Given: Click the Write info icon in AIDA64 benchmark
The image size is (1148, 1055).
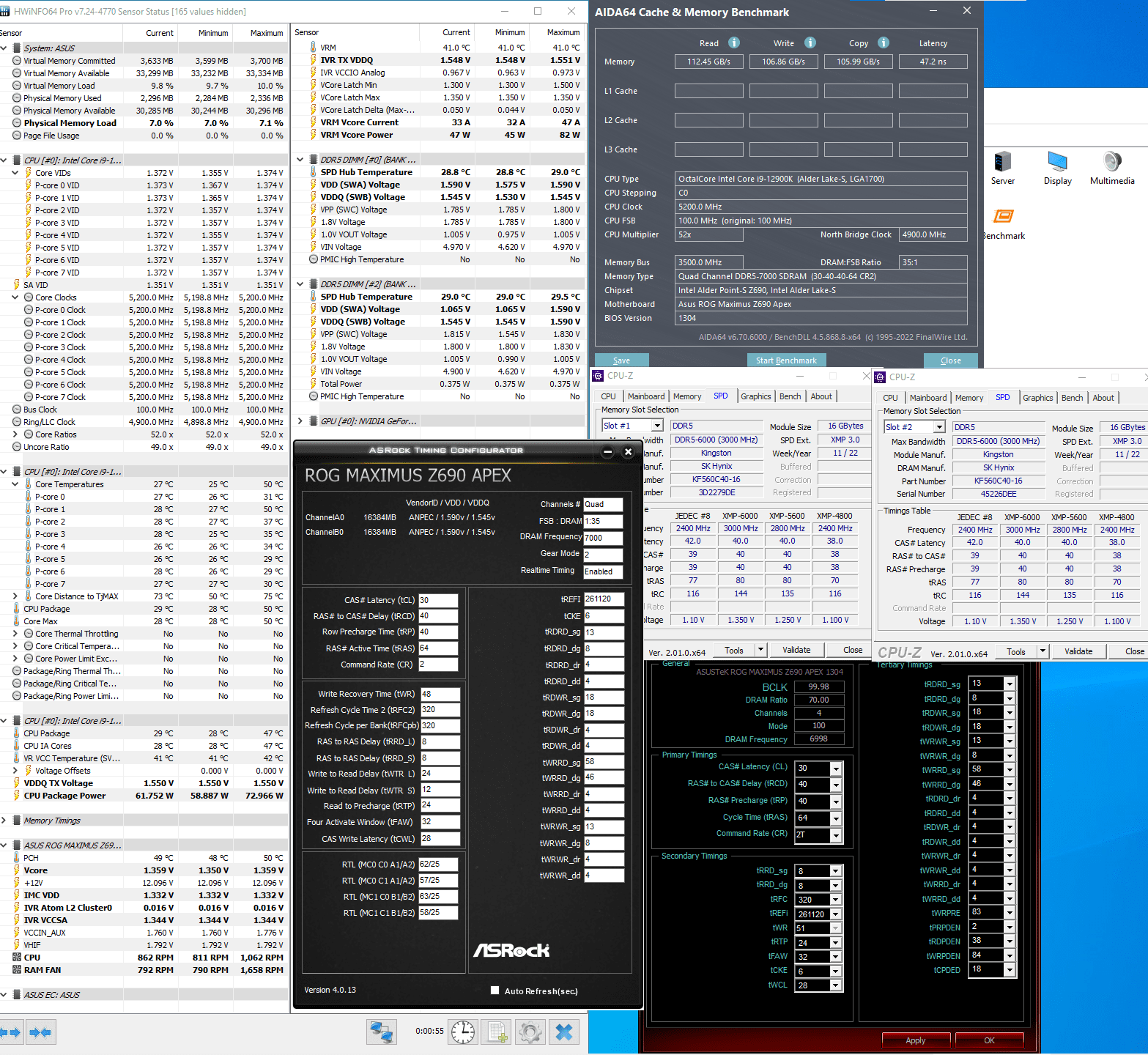Looking at the screenshot, I should [x=810, y=42].
